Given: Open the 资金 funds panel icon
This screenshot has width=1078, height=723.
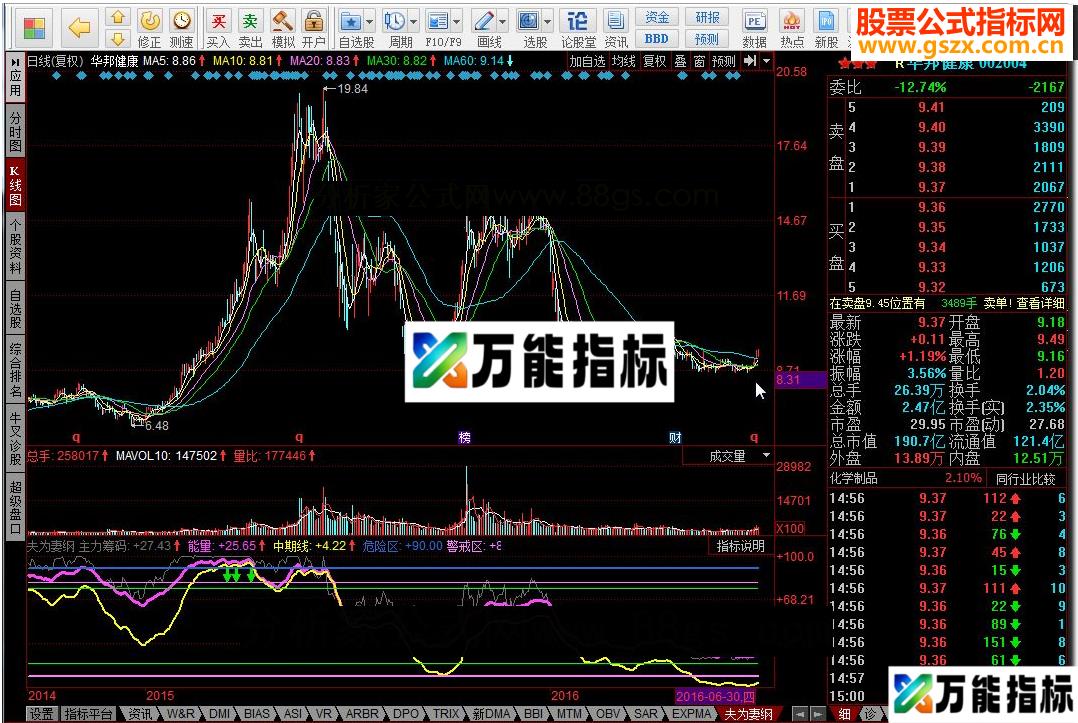Looking at the screenshot, I should tap(658, 16).
